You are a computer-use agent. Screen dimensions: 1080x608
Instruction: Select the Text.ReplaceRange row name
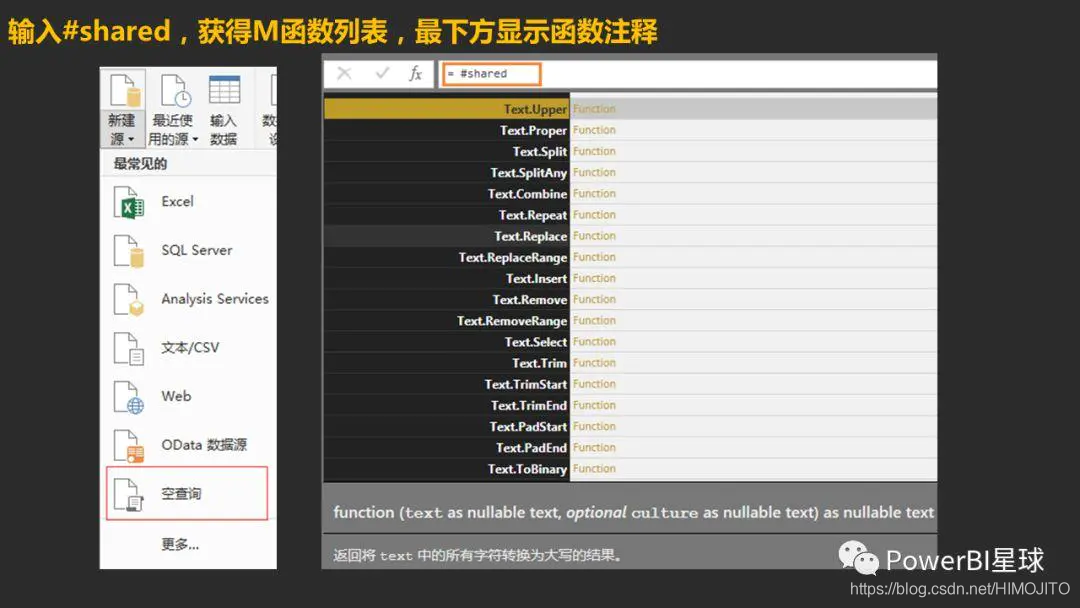513,258
